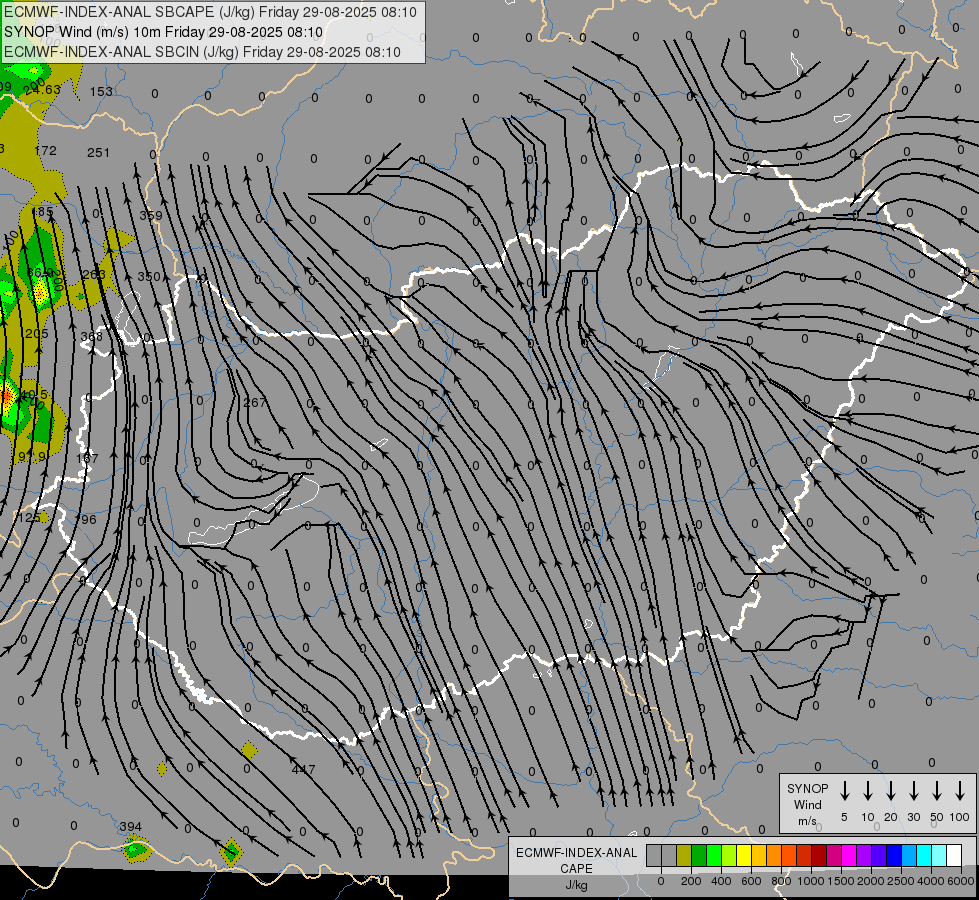The image size is (979, 900).
Task: Click the 10 m/s wind arrow in legend
Action: [867, 791]
